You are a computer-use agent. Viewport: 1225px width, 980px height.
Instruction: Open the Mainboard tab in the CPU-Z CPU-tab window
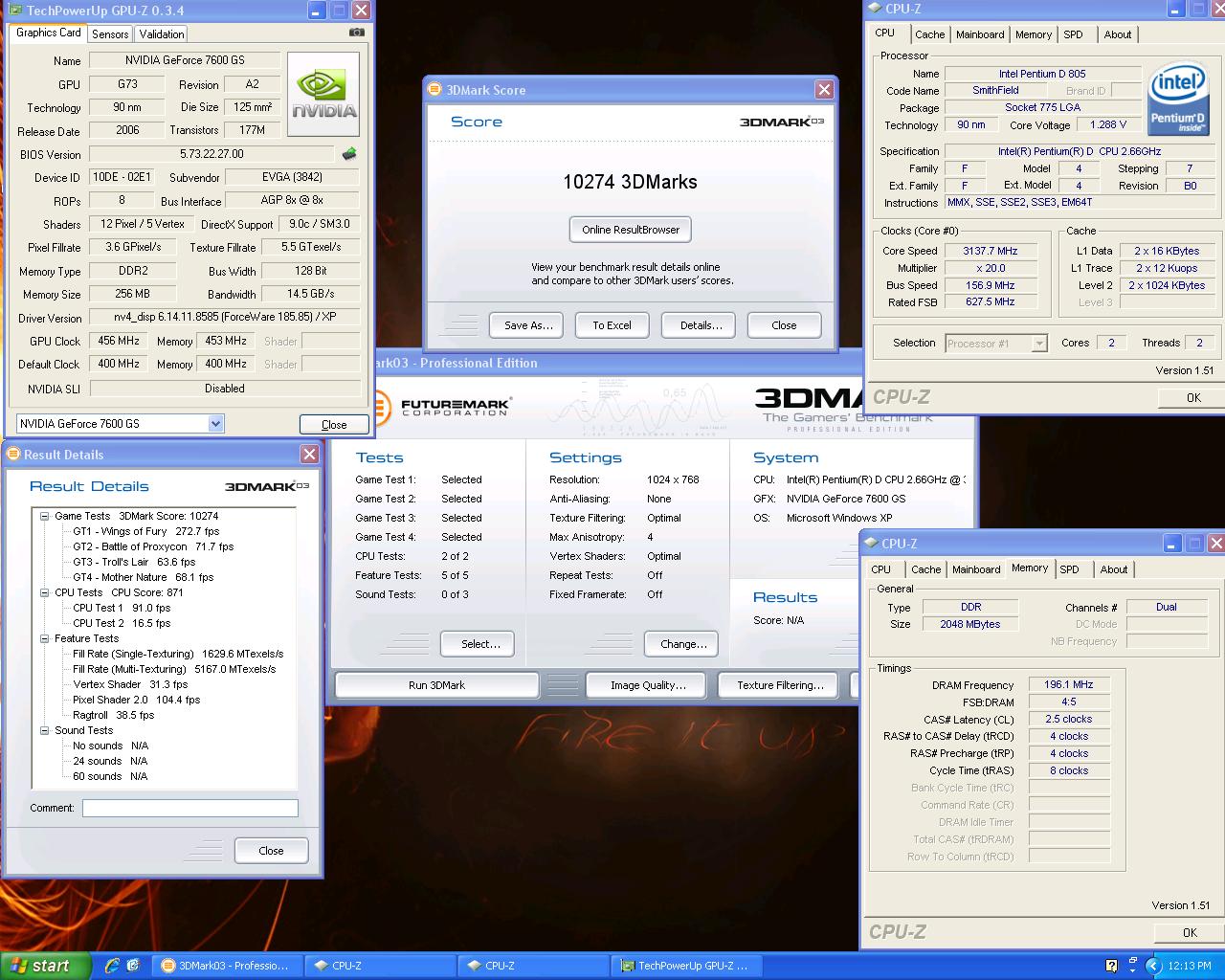980,34
